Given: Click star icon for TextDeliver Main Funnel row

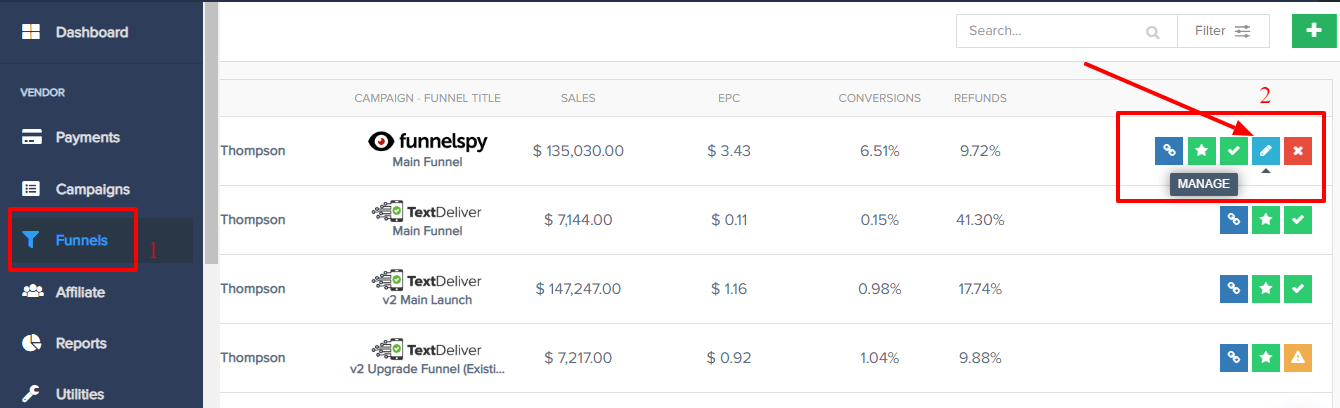Looking at the screenshot, I should 1265,220.
